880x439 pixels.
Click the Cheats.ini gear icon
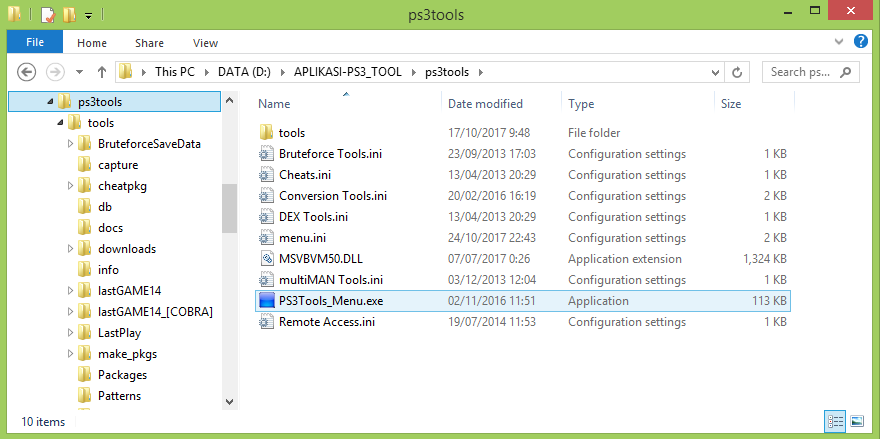[x=267, y=175]
